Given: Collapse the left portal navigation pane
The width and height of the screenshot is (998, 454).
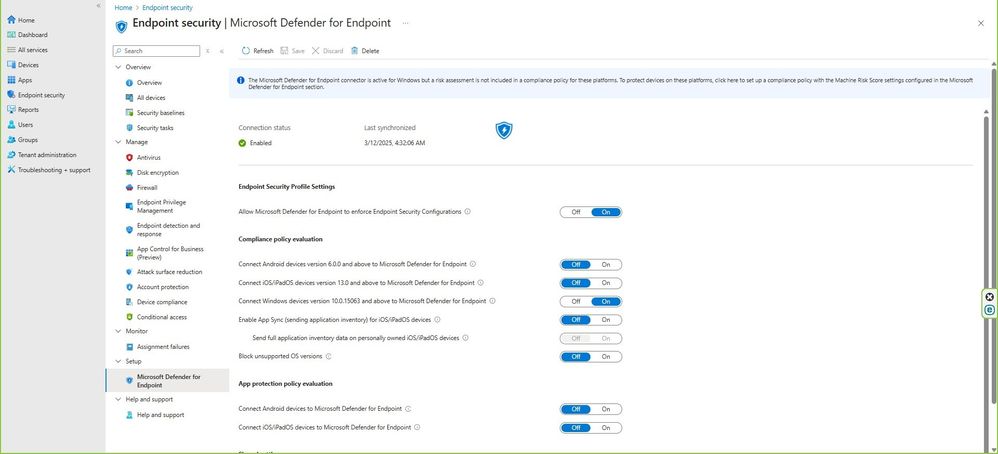Looking at the screenshot, I should pyautogui.click(x=98, y=5).
